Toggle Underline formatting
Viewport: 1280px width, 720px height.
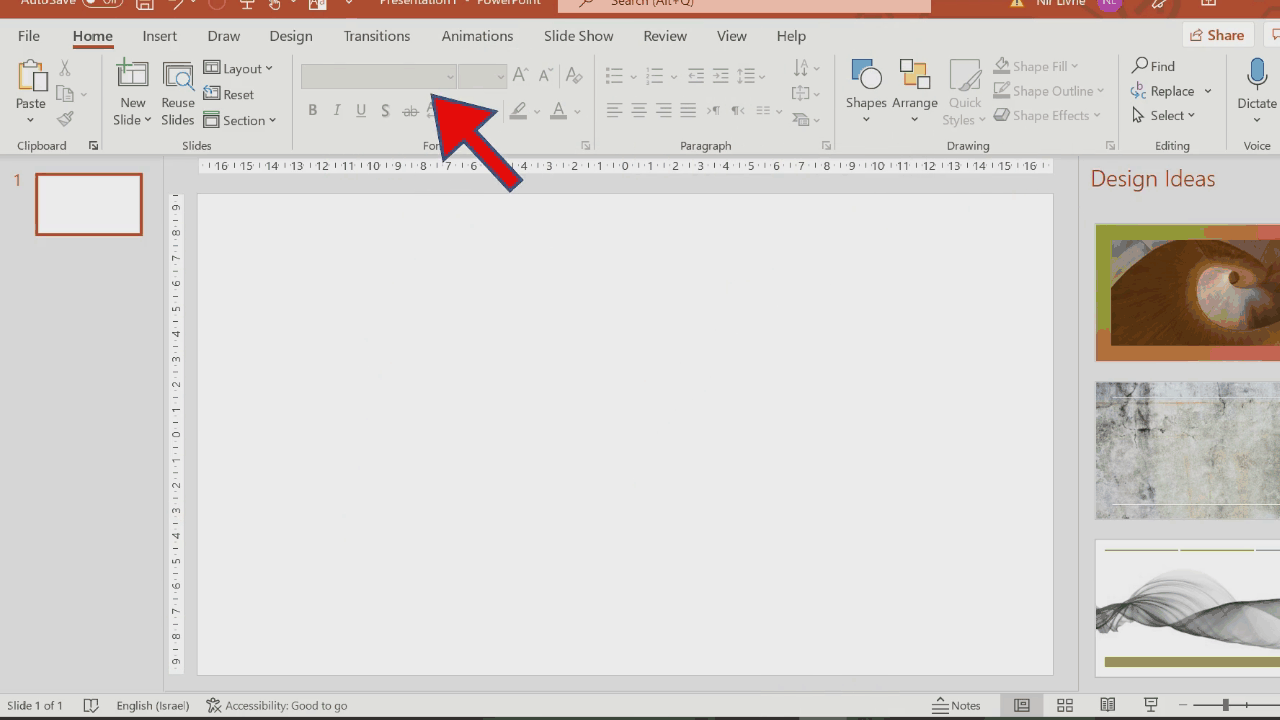(361, 110)
